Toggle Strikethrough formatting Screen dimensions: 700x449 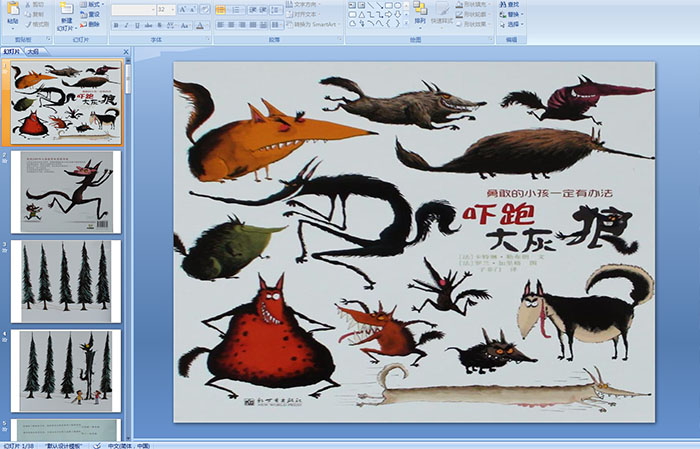[148, 25]
